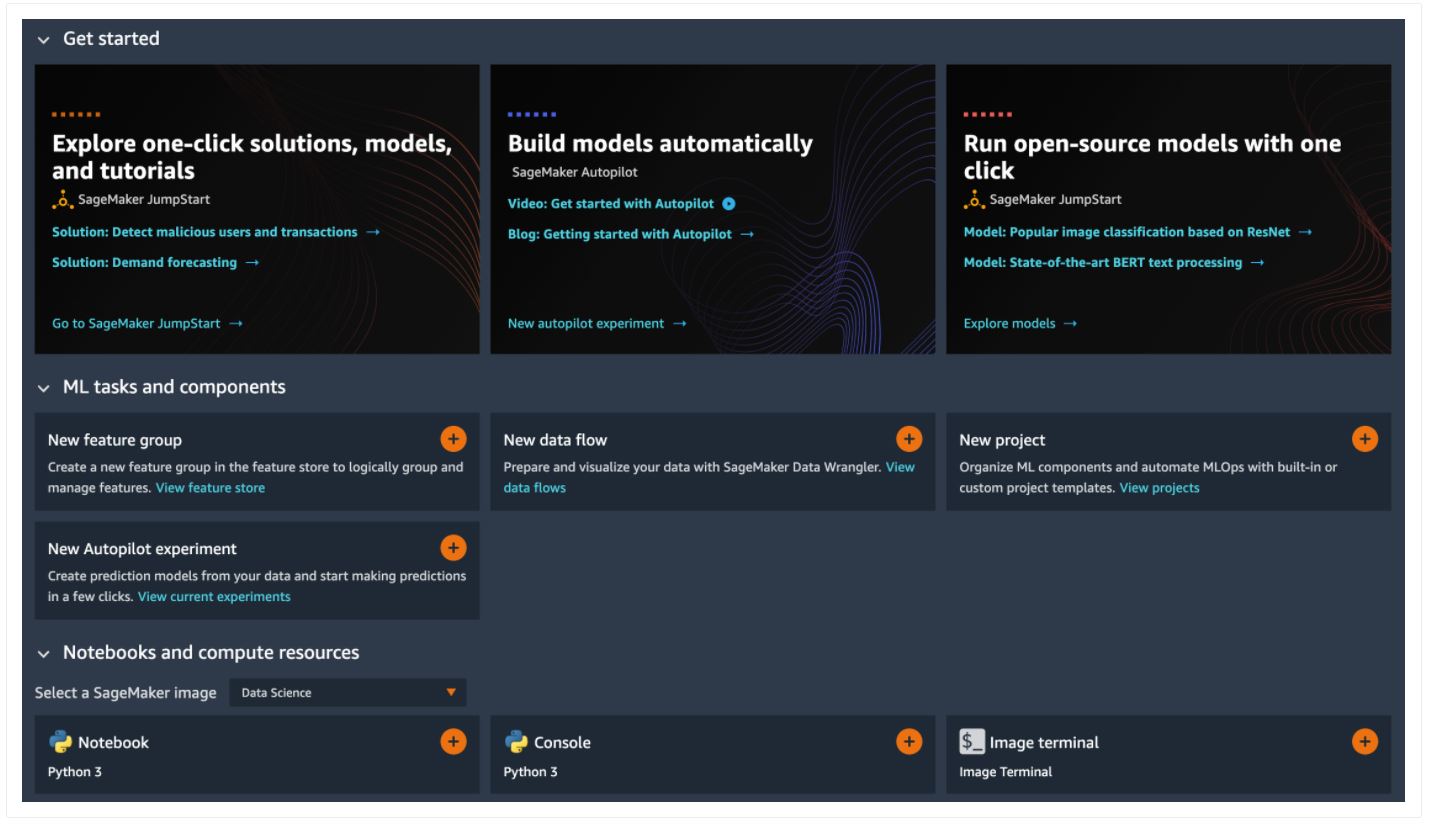1433x835 pixels.
Task: Click terminal prompt icon on Image terminal
Action: coord(972,742)
